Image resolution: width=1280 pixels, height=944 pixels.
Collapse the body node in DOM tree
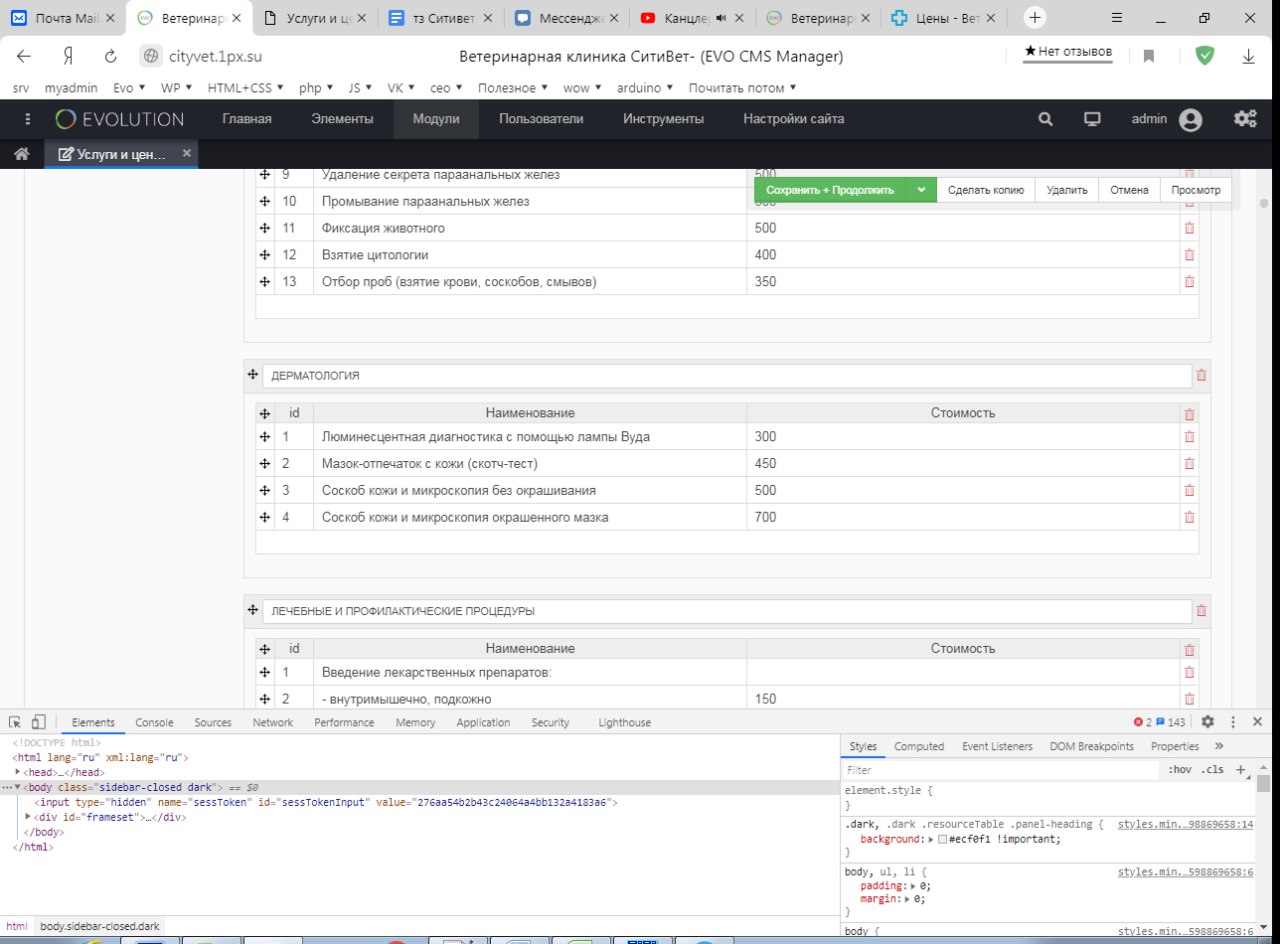pyautogui.click(x=18, y=787)
